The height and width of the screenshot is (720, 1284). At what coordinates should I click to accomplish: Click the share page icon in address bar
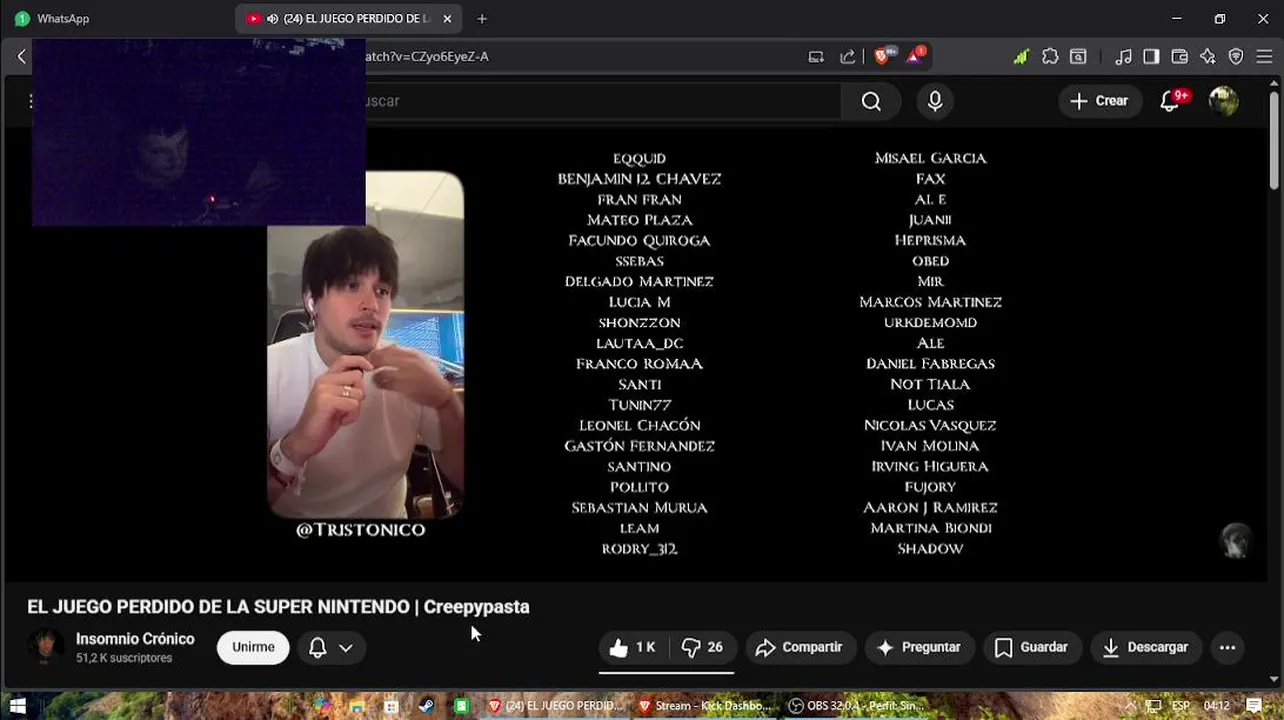point(847,57)
